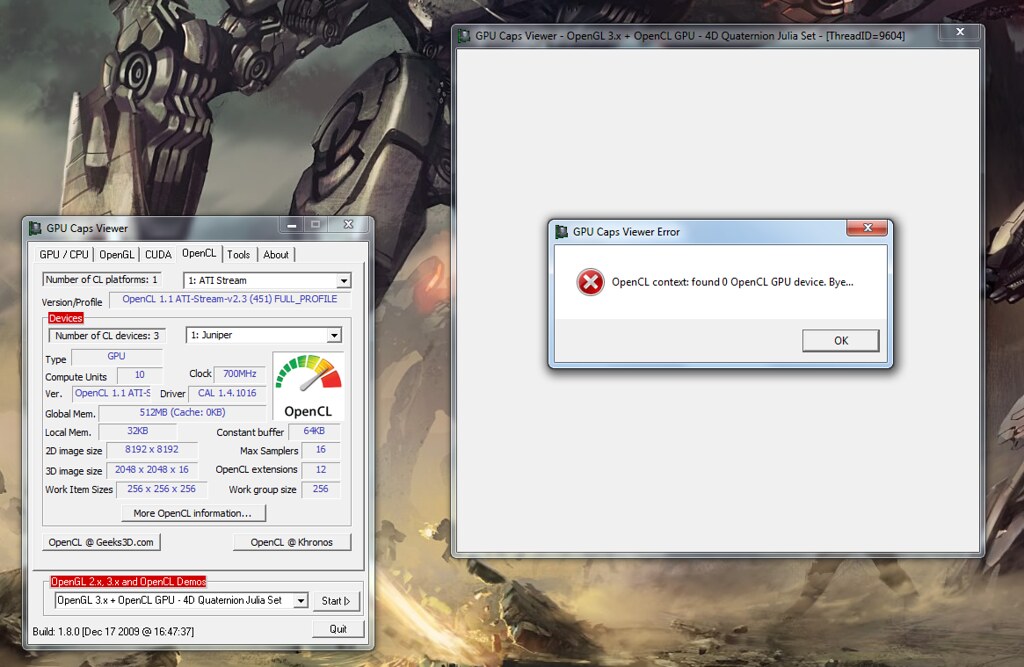This screenshot has height=667, width=1024.
Task: Click the 3D image size value field
Action: coord(152,470)
